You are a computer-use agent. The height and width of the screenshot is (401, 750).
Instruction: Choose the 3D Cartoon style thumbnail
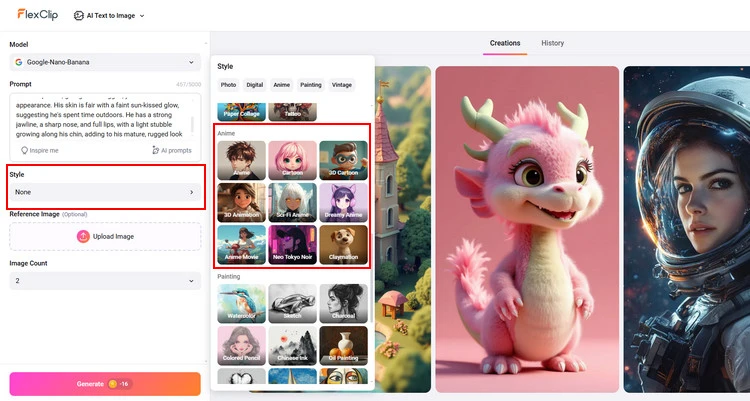point(343,160)
